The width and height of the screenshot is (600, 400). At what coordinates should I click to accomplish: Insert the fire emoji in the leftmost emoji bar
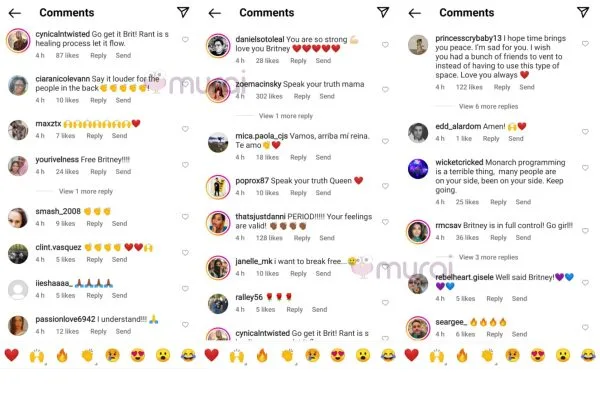point(62,356)
